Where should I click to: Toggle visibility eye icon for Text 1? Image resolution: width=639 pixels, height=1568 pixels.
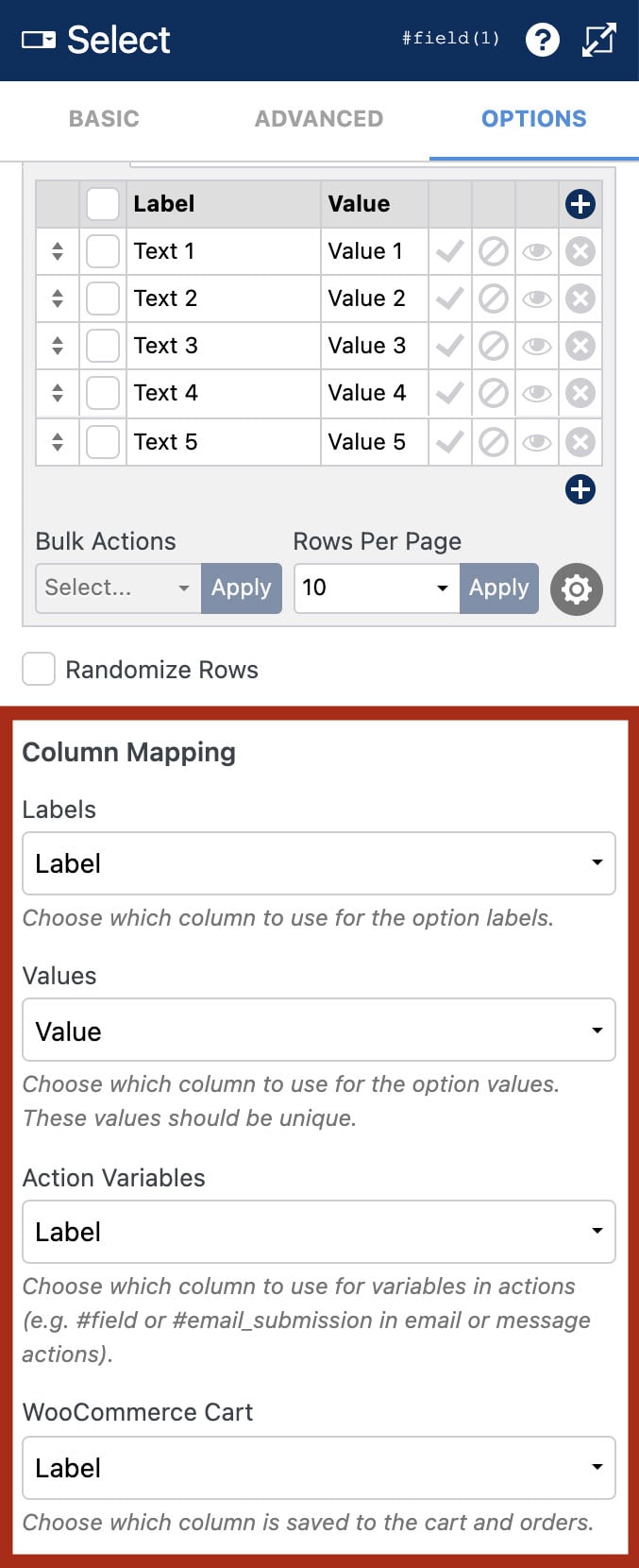pos(537,251)
